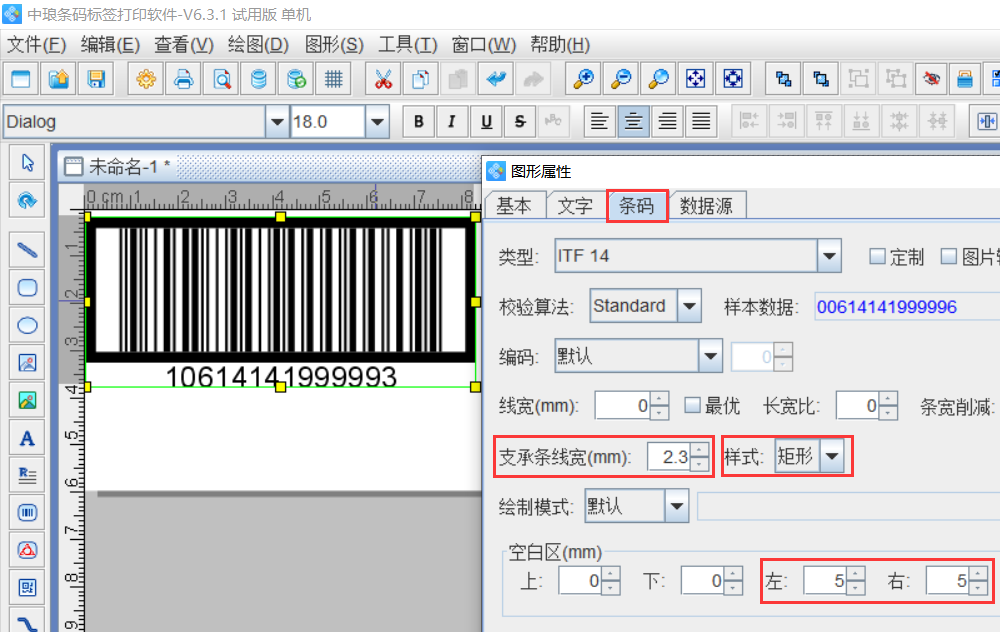Cut the selected barcode object
The width and height of the screenshot is (1000, 632).
tap(383, 78)
